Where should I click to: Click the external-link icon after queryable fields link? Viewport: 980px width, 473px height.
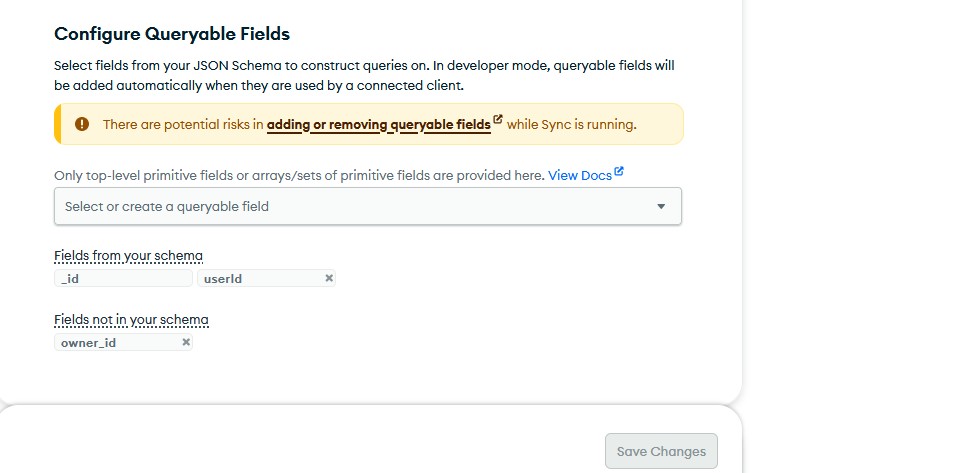[498, 121]
